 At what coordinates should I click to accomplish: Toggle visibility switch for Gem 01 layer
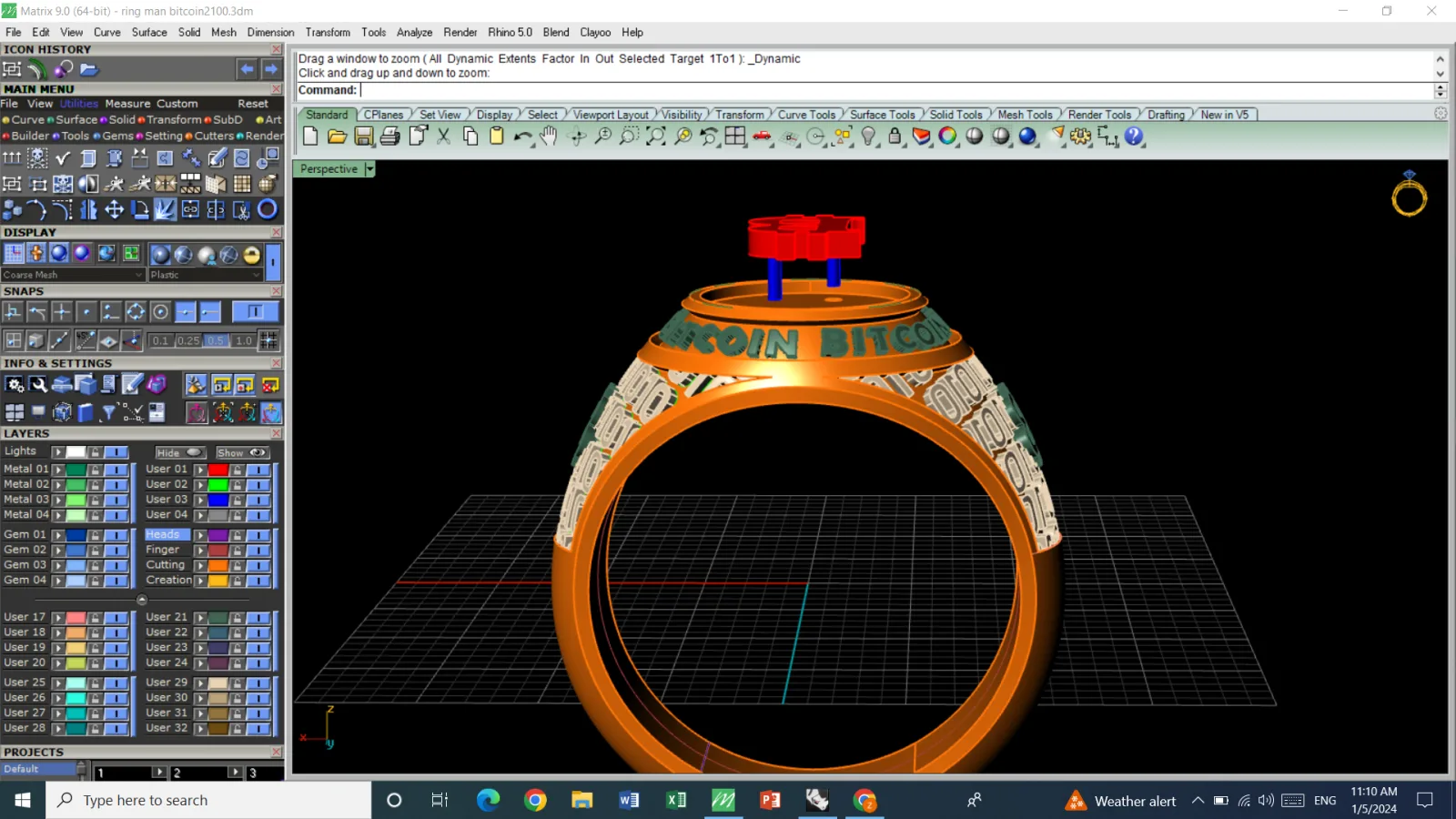point(116,535)
